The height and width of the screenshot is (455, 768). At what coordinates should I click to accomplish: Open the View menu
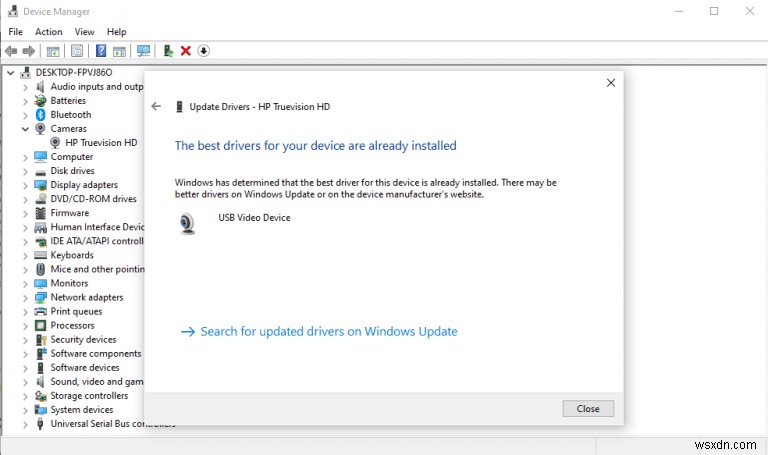pyautogui.click(x=84, y=32)
